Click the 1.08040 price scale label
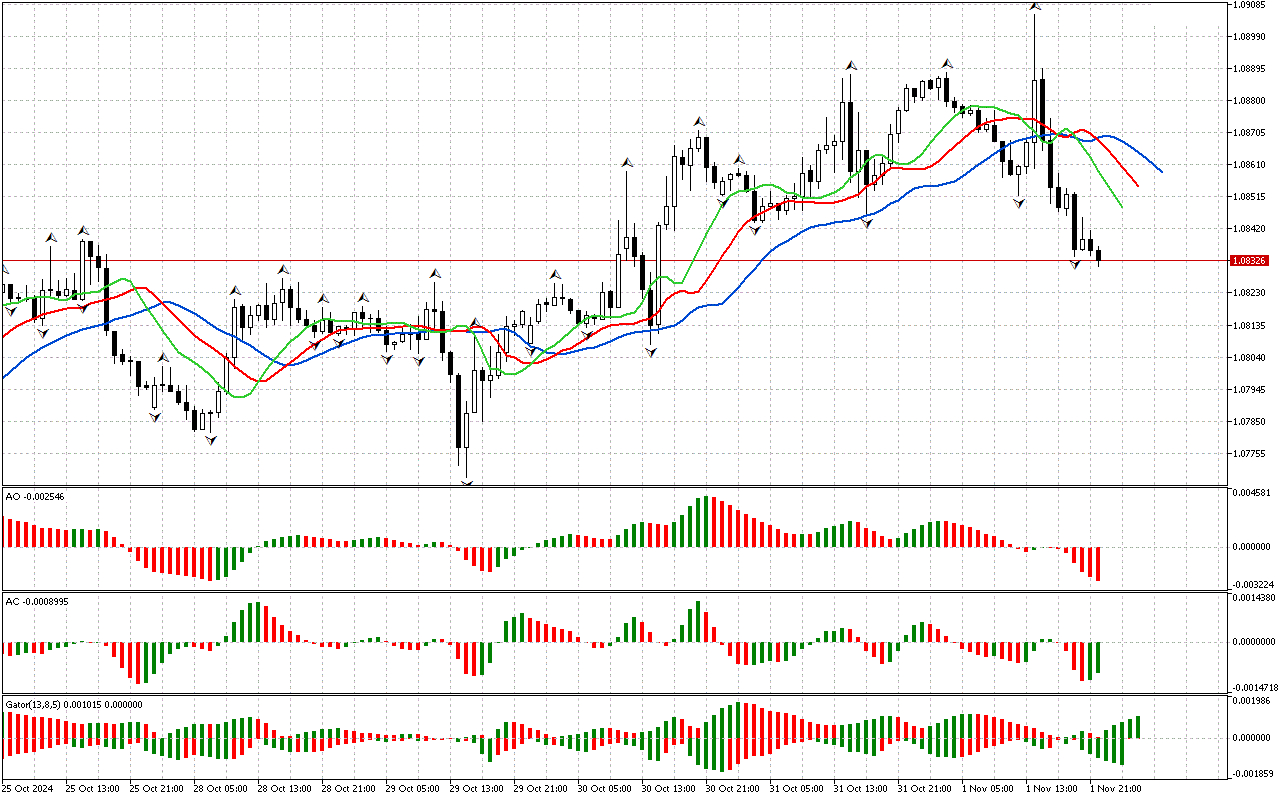 point(1250,358)
